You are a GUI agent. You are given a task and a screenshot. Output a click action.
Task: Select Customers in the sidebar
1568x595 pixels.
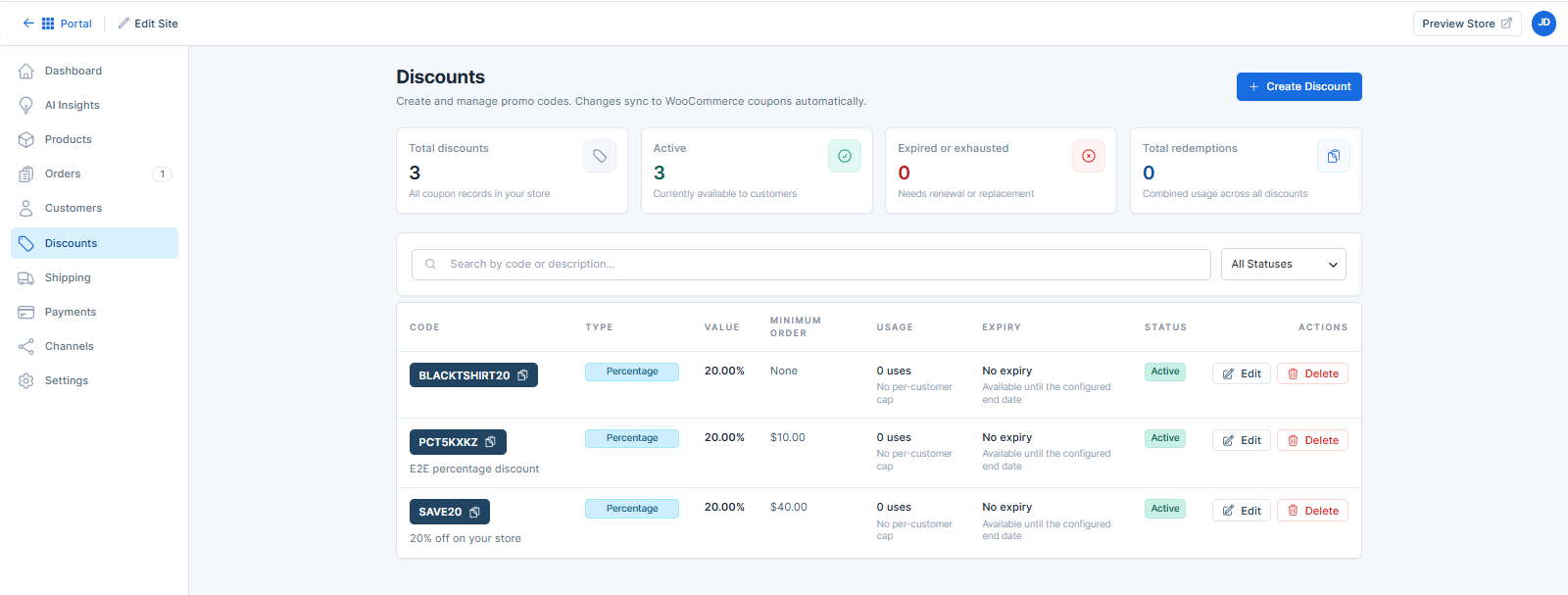(94, 208)
